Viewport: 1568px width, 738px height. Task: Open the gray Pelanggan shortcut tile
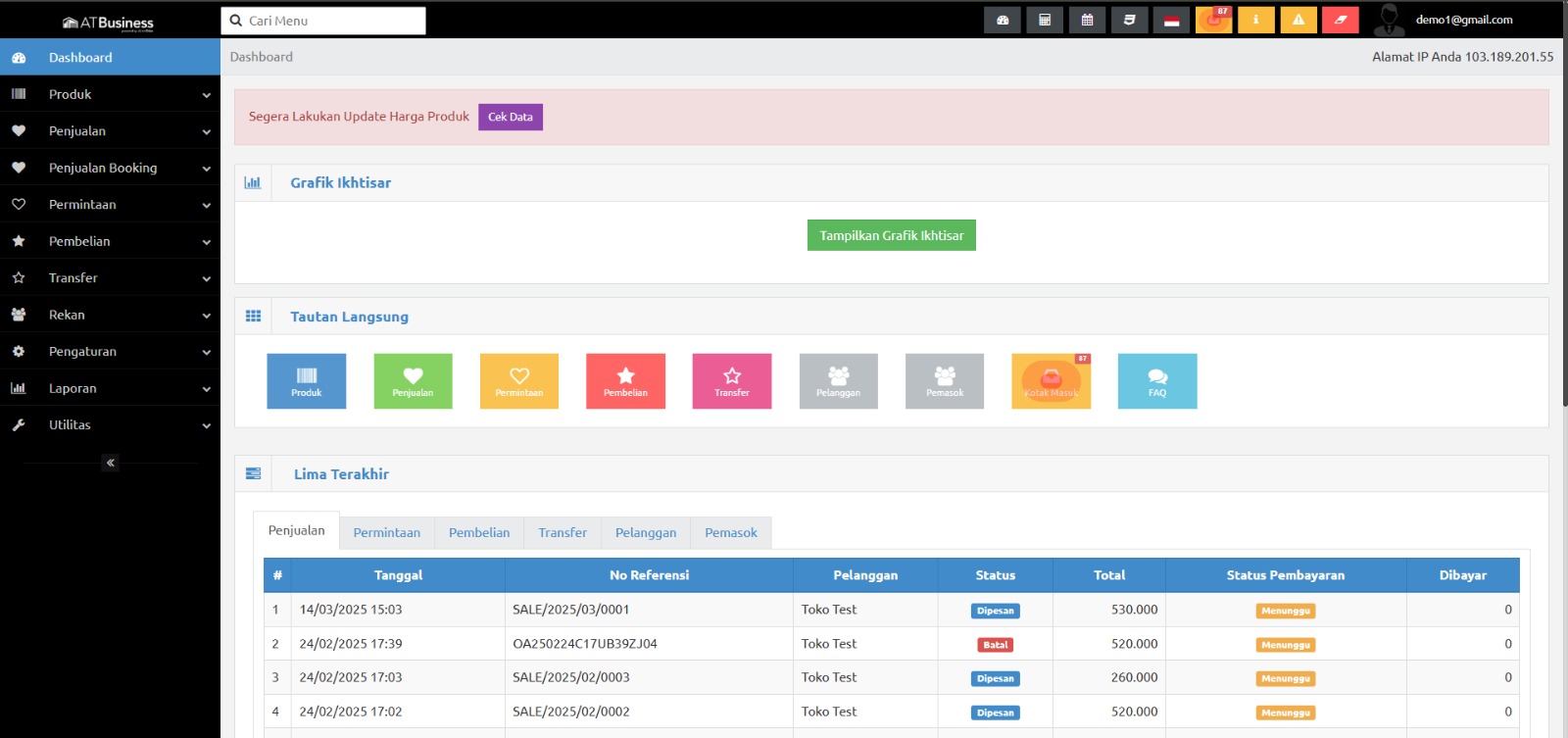coord(839,381)
